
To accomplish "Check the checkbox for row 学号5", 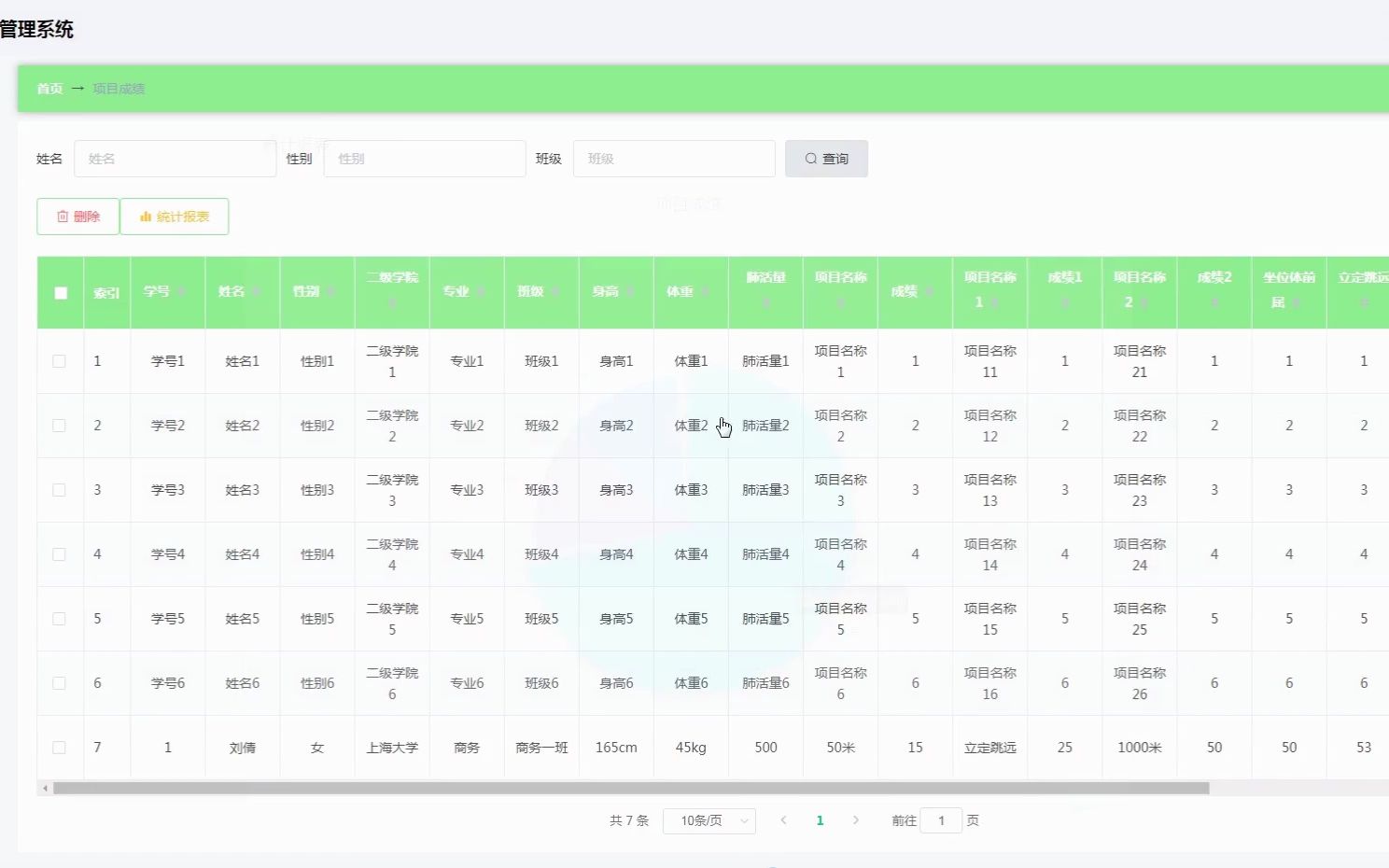I will pyautogui.click(x=59, y=619).
